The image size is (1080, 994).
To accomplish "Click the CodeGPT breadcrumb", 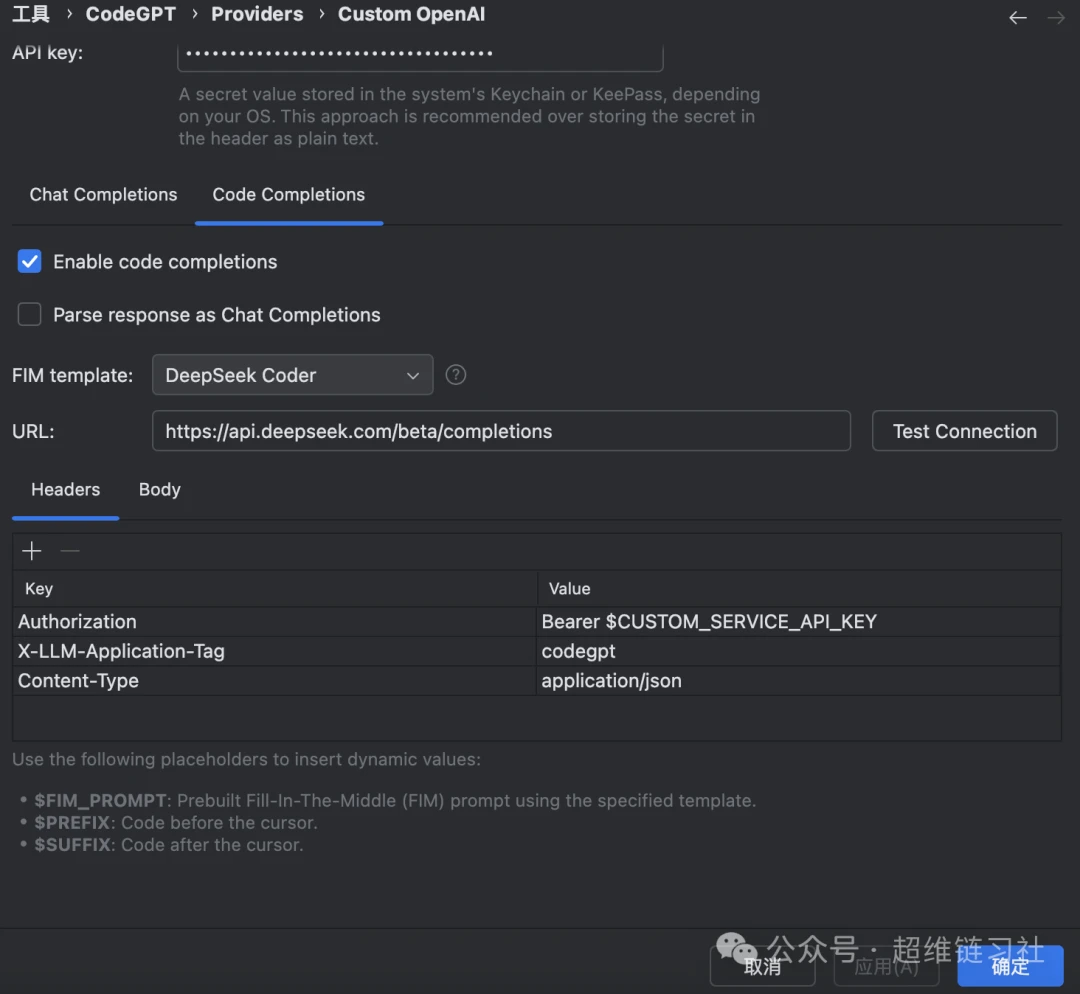I will pos(131,14).
